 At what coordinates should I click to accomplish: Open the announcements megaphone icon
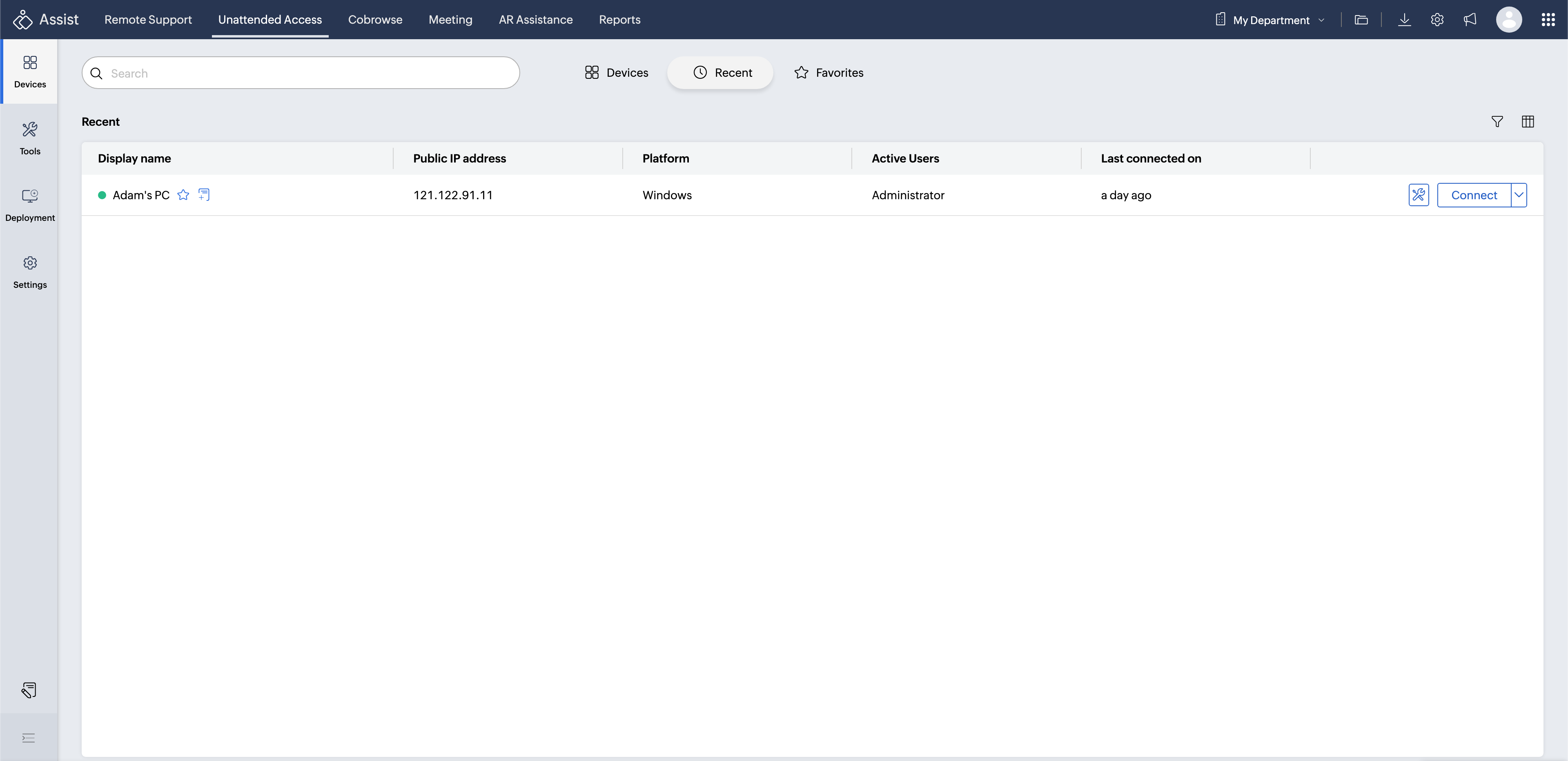1470,20
